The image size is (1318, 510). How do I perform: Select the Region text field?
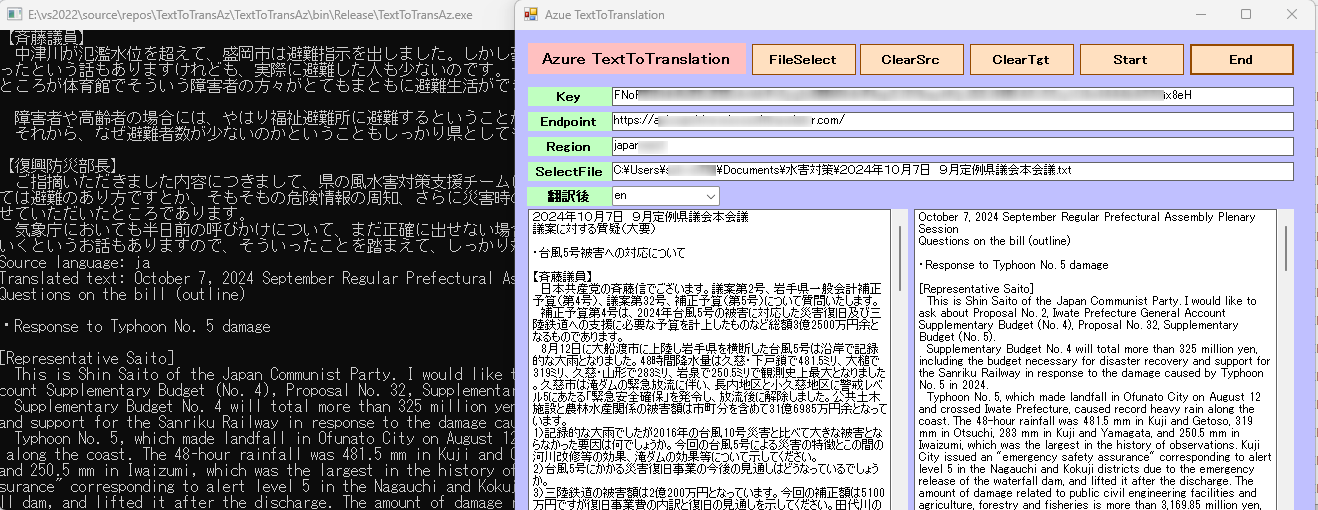pyautogui.click(x=952, y=146)
